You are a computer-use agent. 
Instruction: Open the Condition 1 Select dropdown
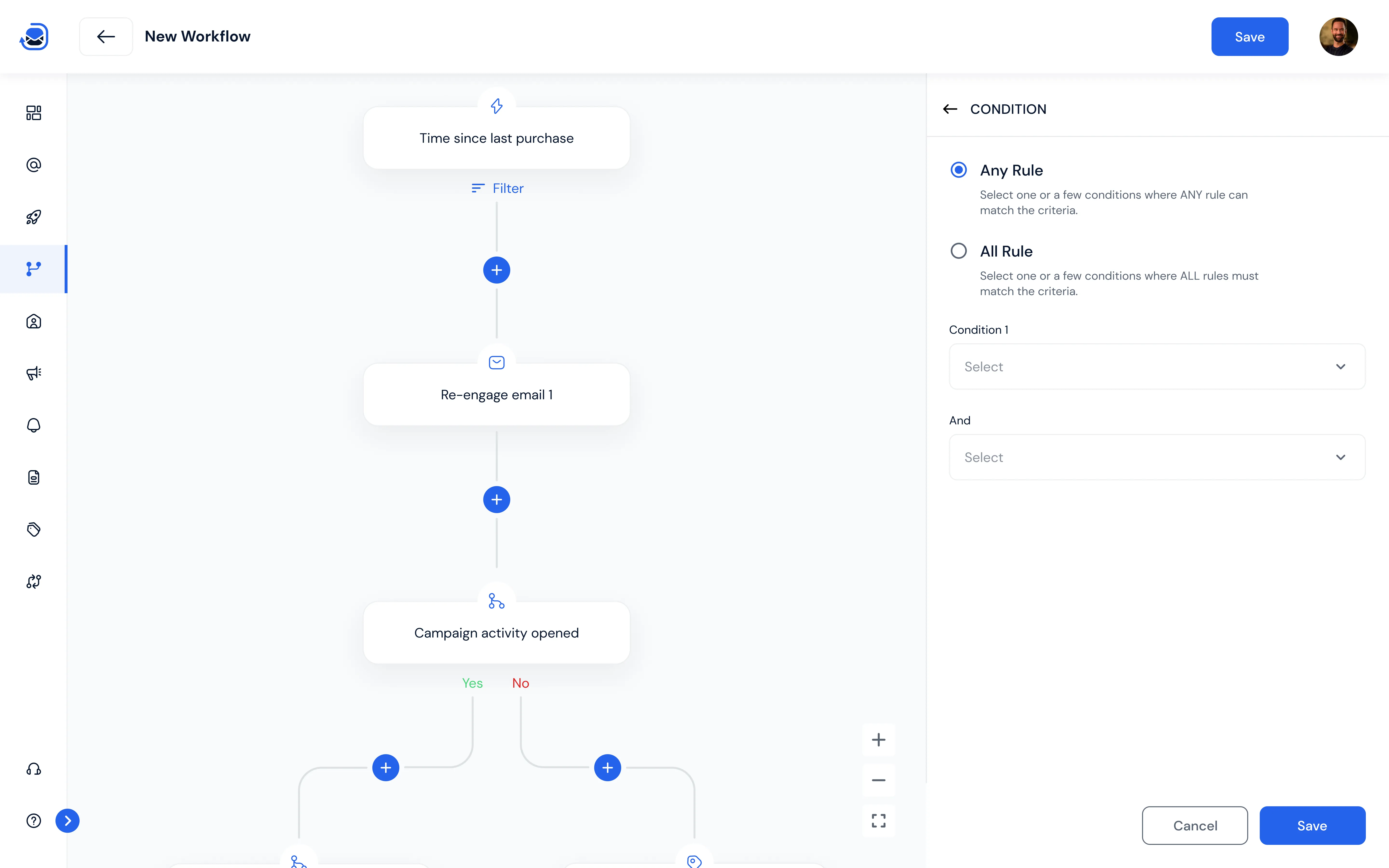[1157, 367]
